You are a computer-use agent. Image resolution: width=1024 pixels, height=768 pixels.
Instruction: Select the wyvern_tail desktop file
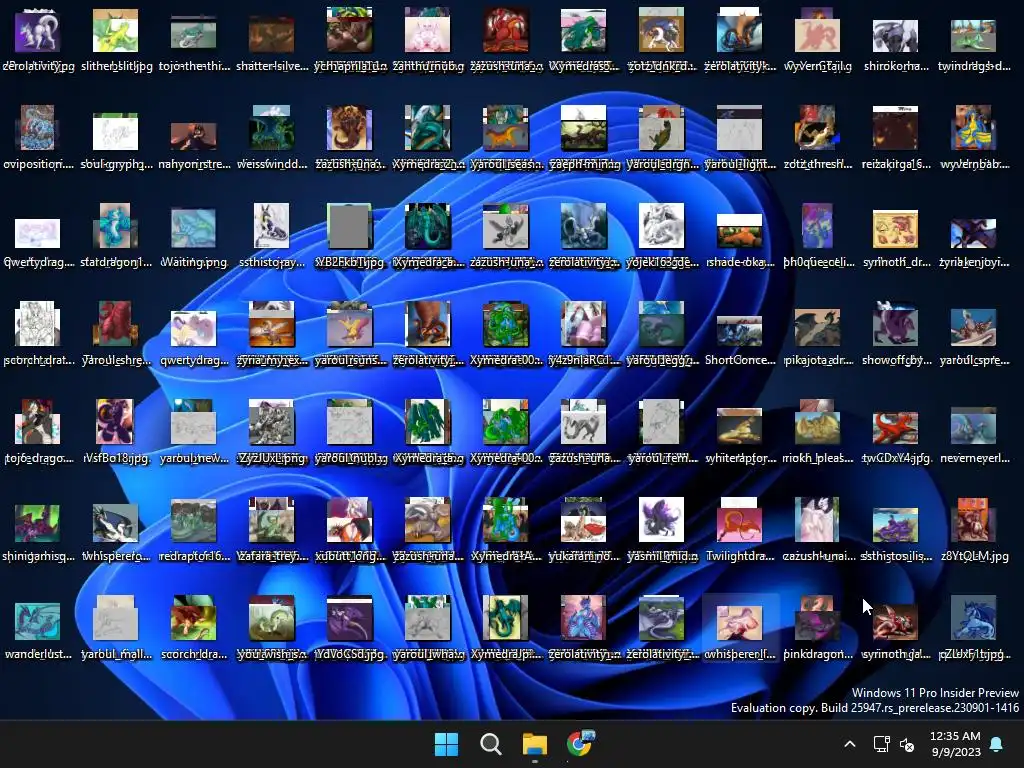pyautogui.click(x=818, y=40)
